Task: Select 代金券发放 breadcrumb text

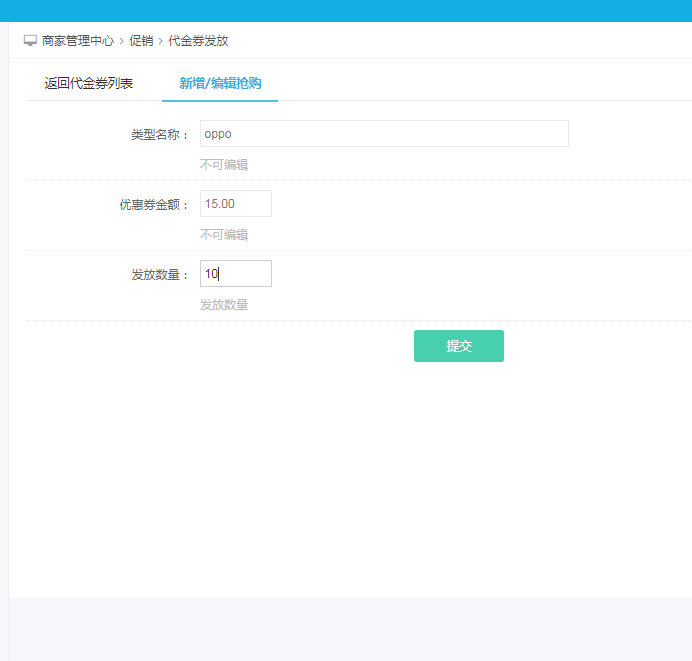Action: pos(198,41)
